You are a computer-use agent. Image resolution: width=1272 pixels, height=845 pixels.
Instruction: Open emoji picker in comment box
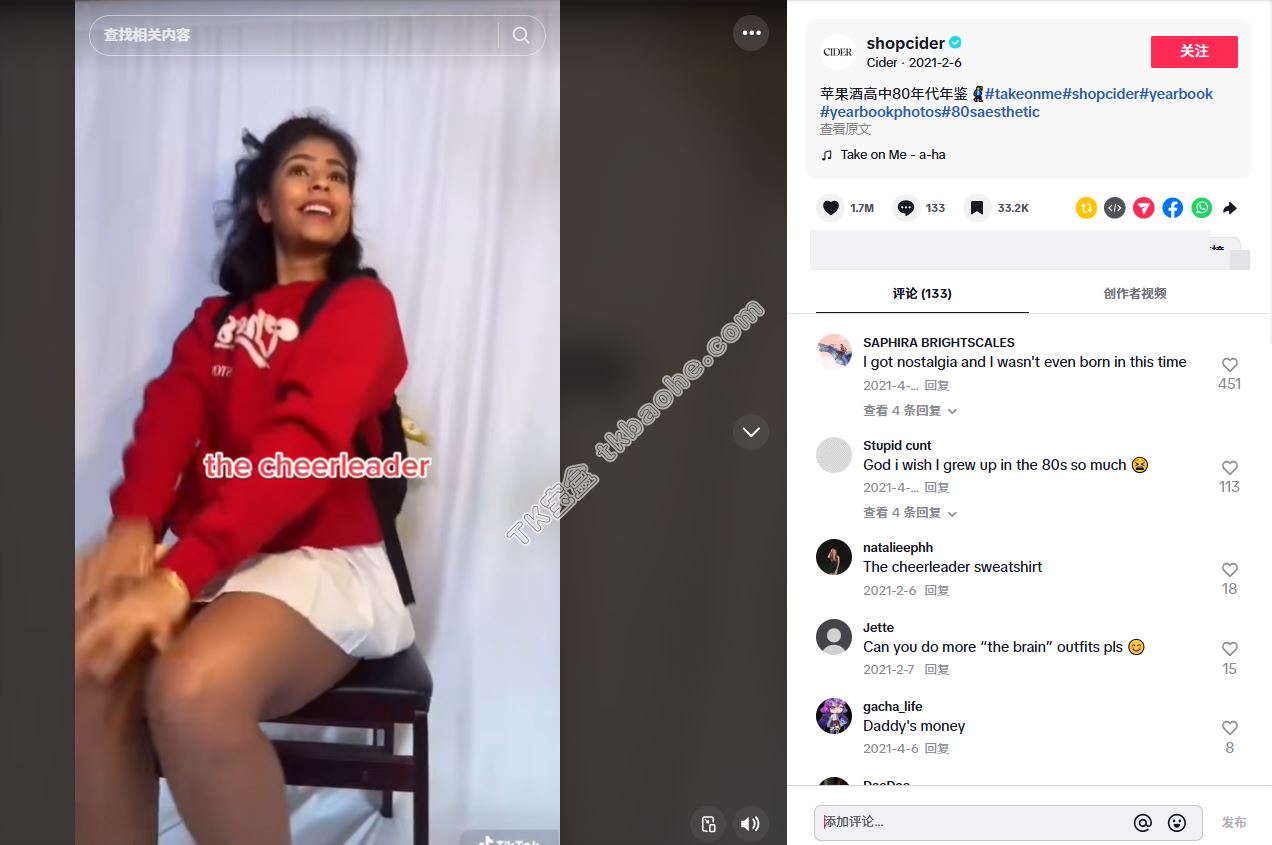coord(1177,823)
